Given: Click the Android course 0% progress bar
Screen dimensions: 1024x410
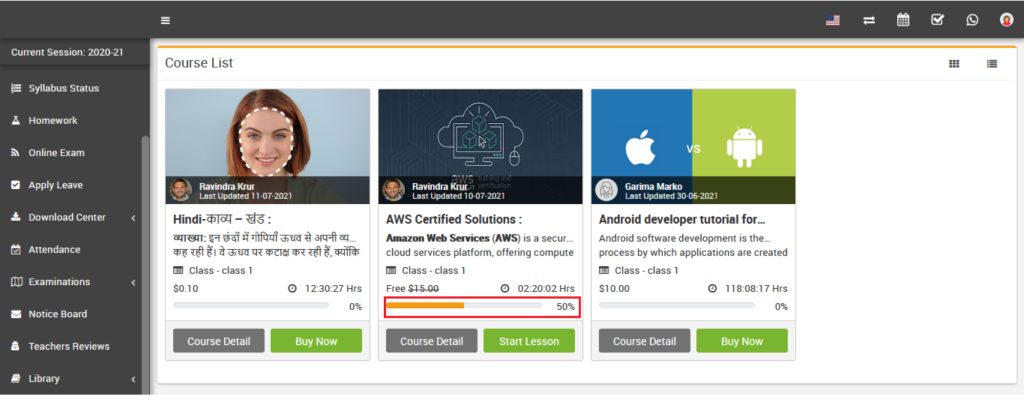Looking at the screenshot, I should coord(677,305).
